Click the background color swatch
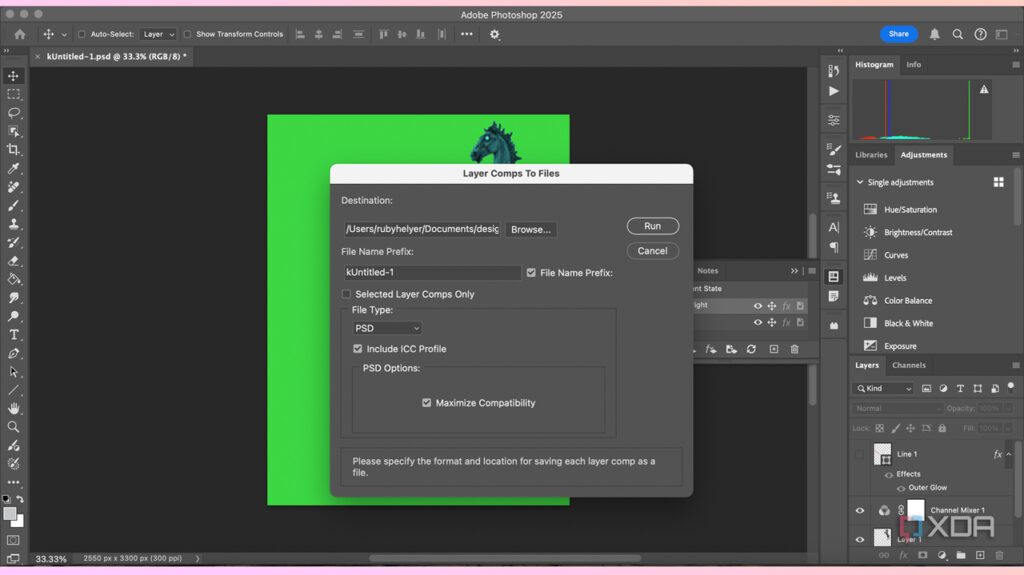Image resolution: width=1024 pixels, height=575 pixels. pyautogui.click(x=18, y=521)
